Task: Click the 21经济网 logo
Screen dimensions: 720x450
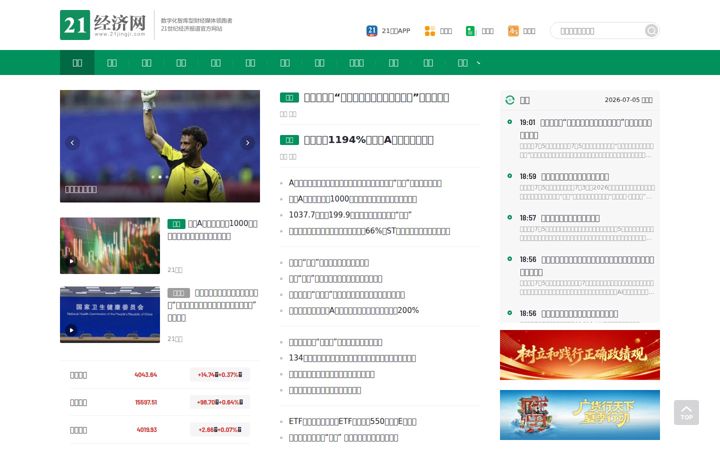Action: [103, 25]
